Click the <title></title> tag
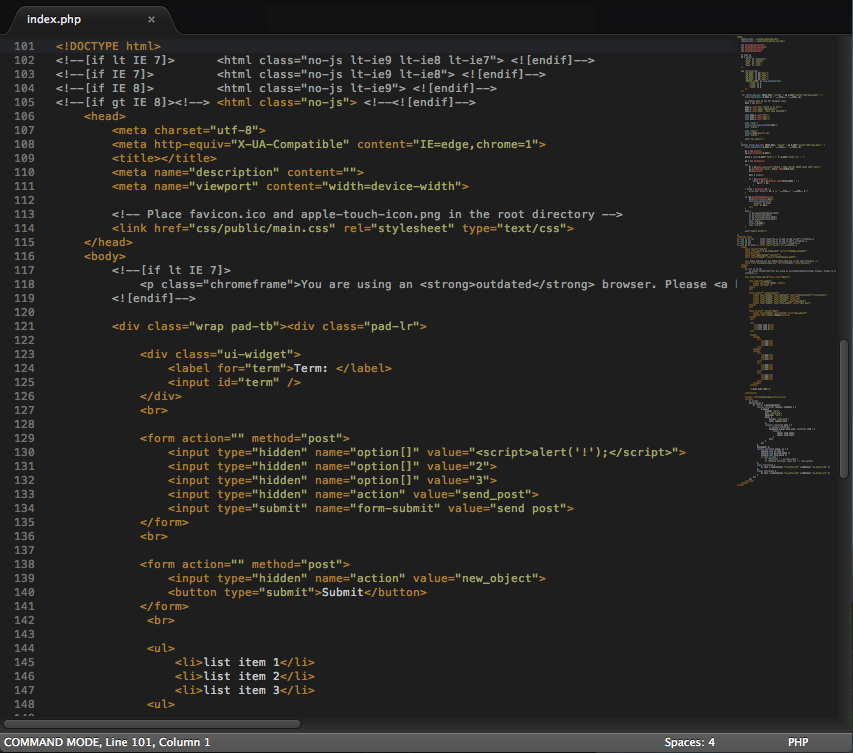The height and width of the screenshot is (753, 853). click(x=164, y=158)
